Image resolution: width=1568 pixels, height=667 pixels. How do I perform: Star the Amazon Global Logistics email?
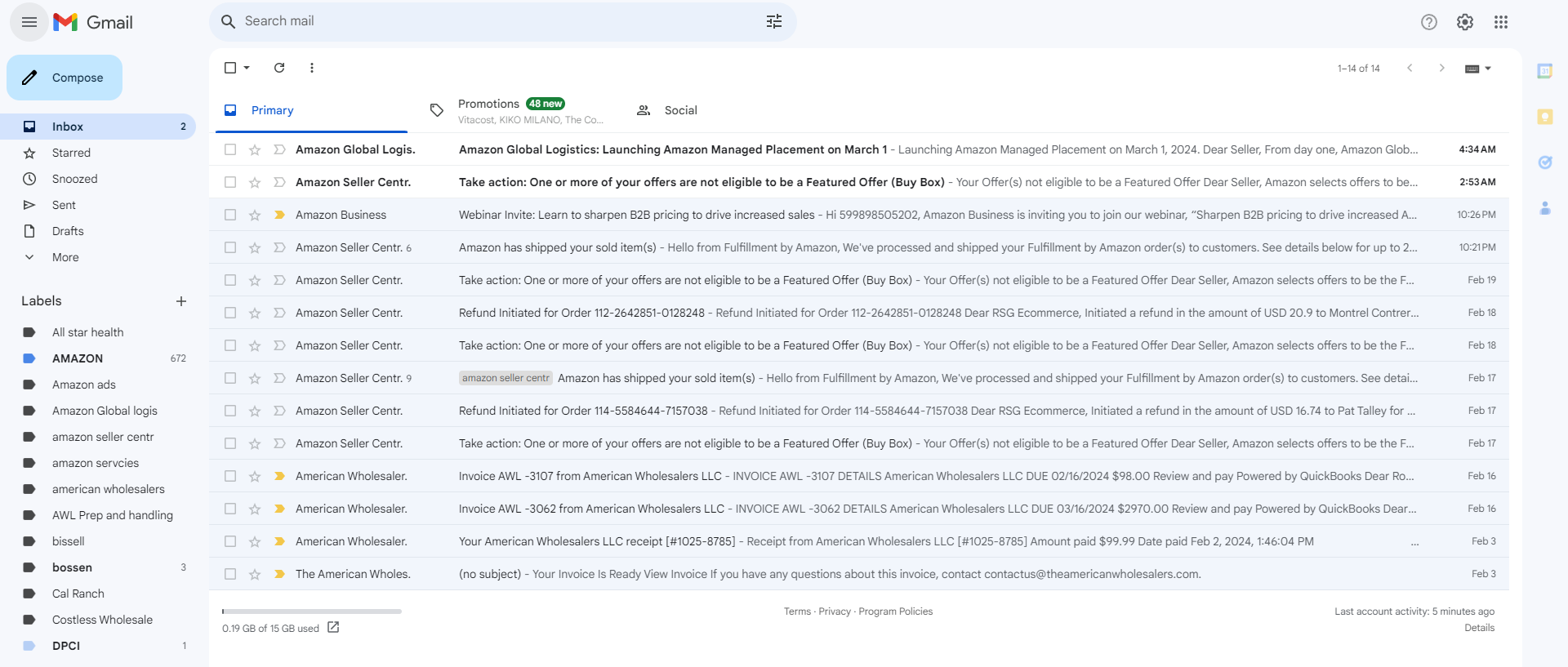click(255, 149)
